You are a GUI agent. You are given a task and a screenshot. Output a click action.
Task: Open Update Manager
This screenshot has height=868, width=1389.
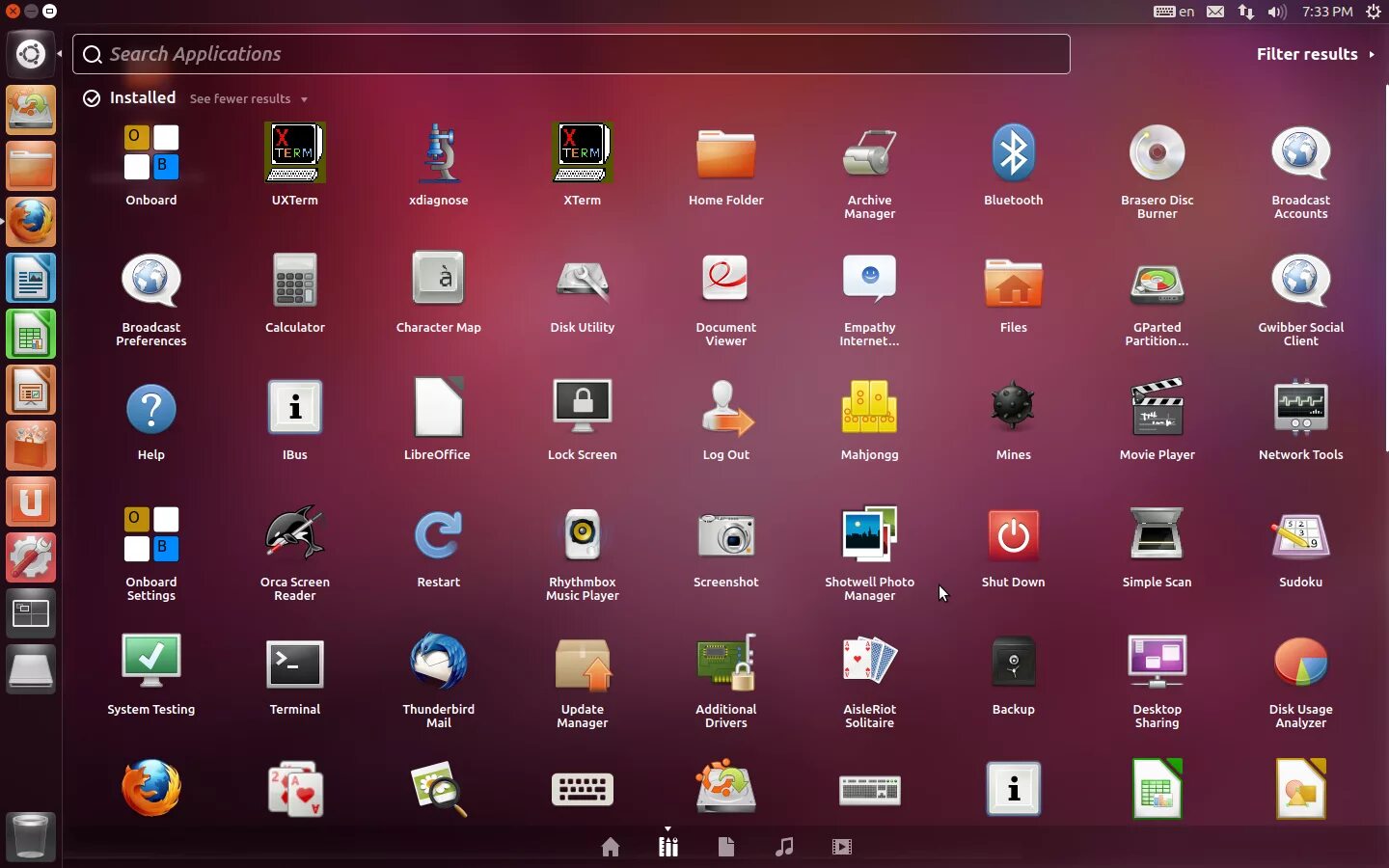(583, 664)
